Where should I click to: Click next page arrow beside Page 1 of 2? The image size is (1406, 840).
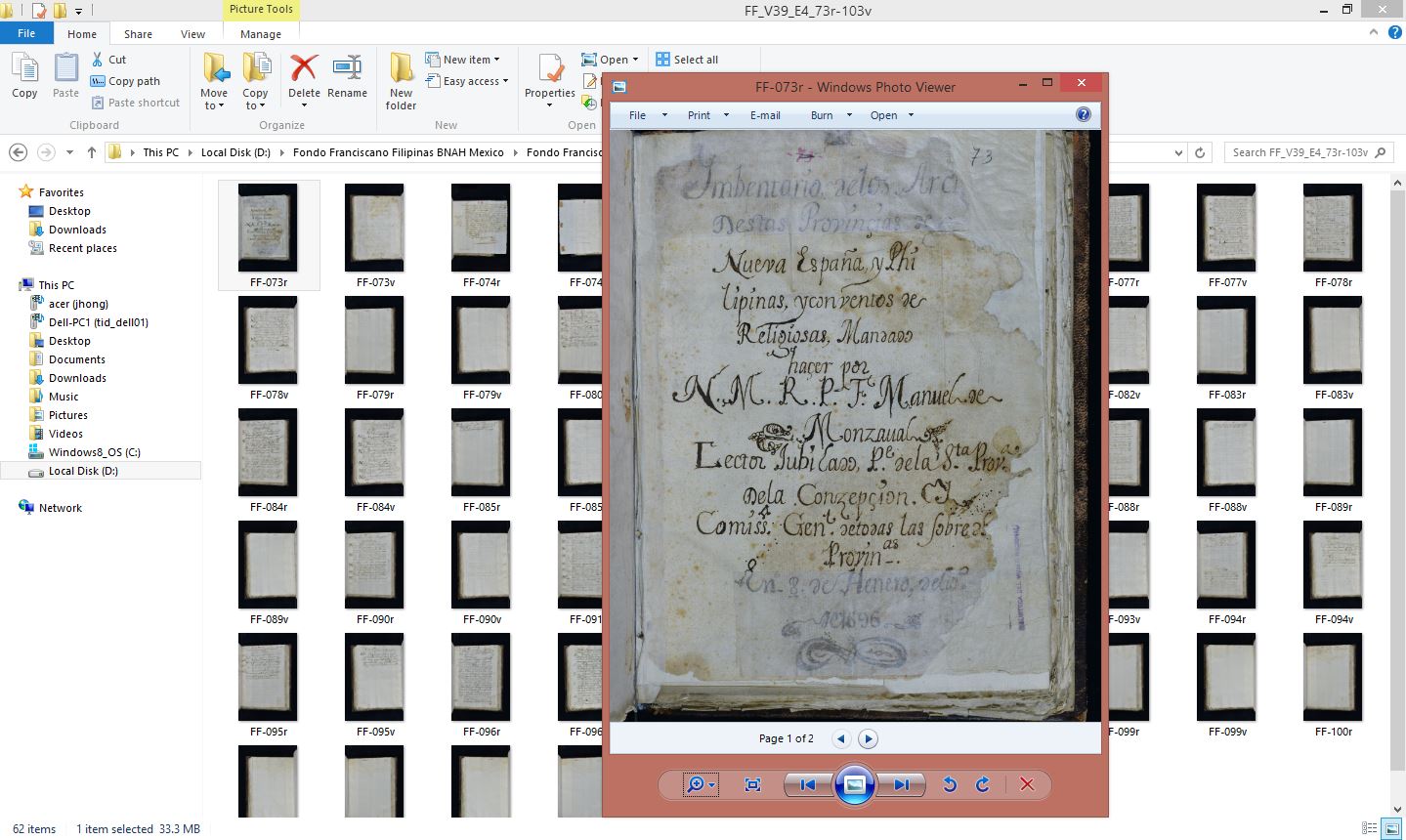[868, 738]
